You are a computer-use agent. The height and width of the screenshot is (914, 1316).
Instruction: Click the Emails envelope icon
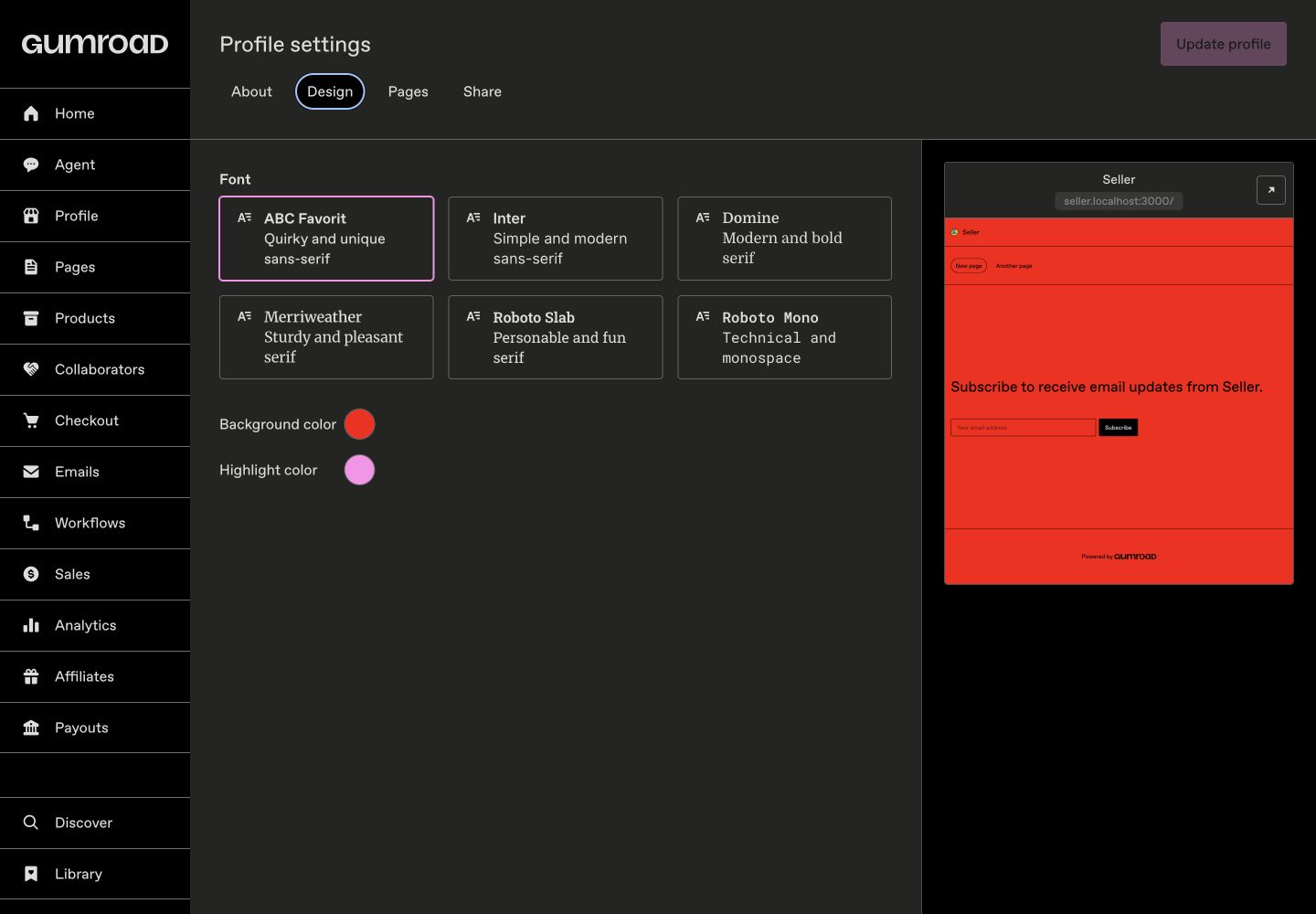click(x=31, y=472)
